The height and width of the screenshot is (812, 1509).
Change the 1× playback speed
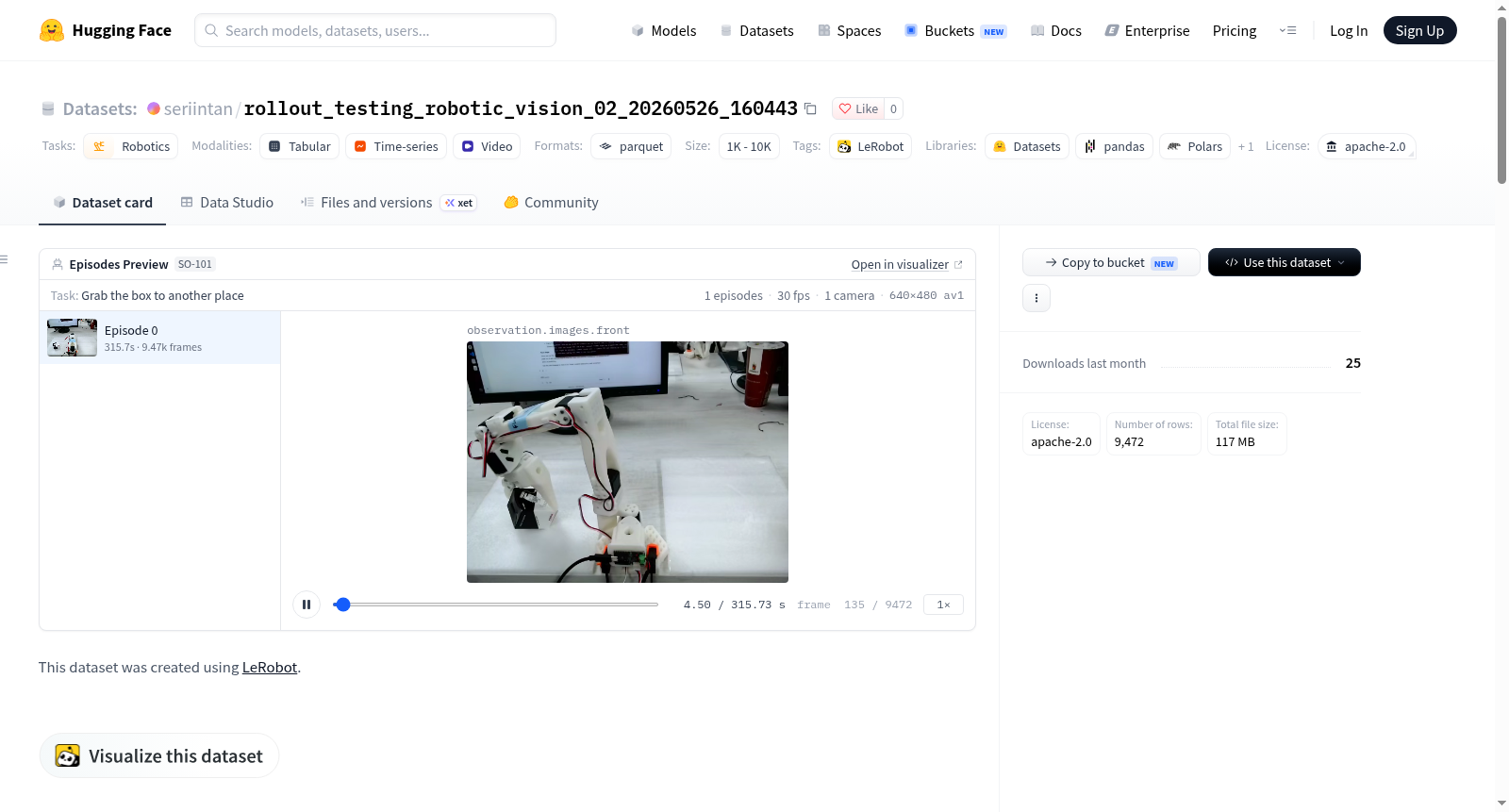point(943,605)
